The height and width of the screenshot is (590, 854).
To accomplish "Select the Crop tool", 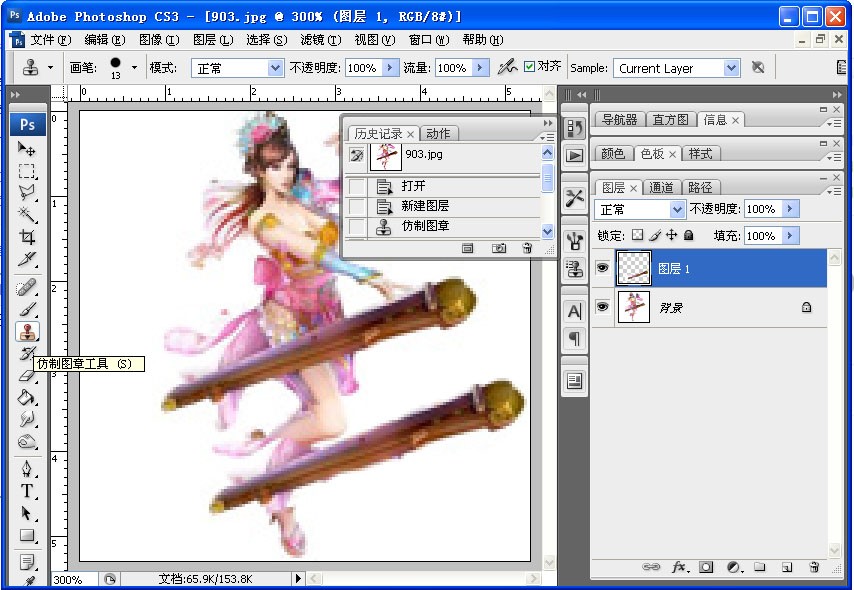I will (x=26, y=236).
